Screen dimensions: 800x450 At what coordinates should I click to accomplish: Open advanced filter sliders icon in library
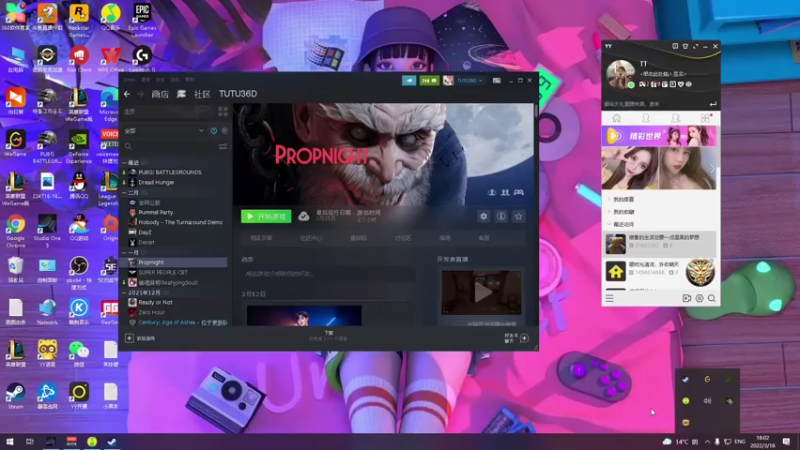click(x=223, y=146)
